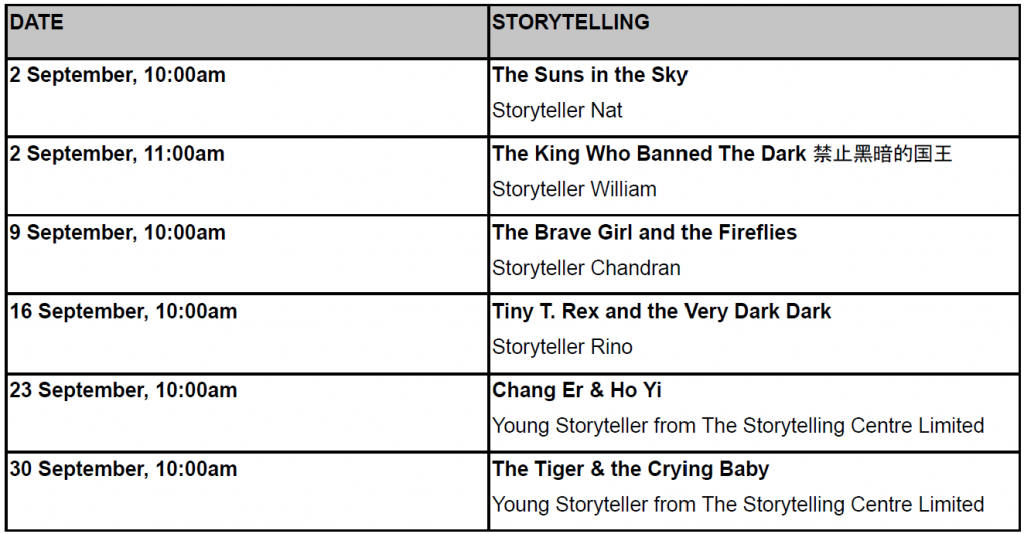Click the Chinese title 禁止黑暗的国王

coord(882,154)
